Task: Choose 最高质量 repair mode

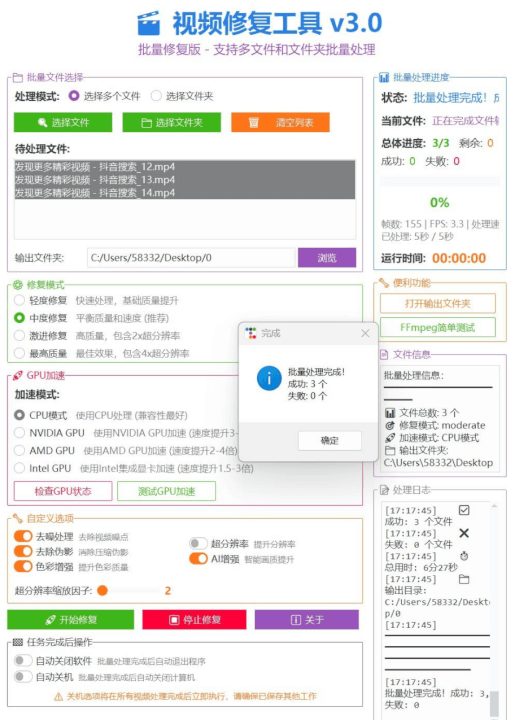Action: [19, 353]
